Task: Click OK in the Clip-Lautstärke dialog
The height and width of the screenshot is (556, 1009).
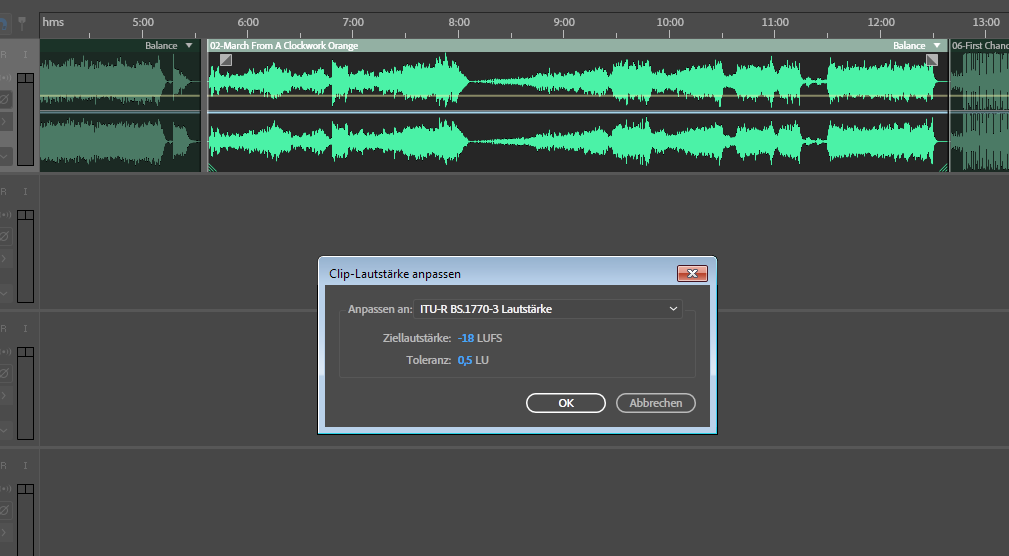Action: click(x=566, y=403)
